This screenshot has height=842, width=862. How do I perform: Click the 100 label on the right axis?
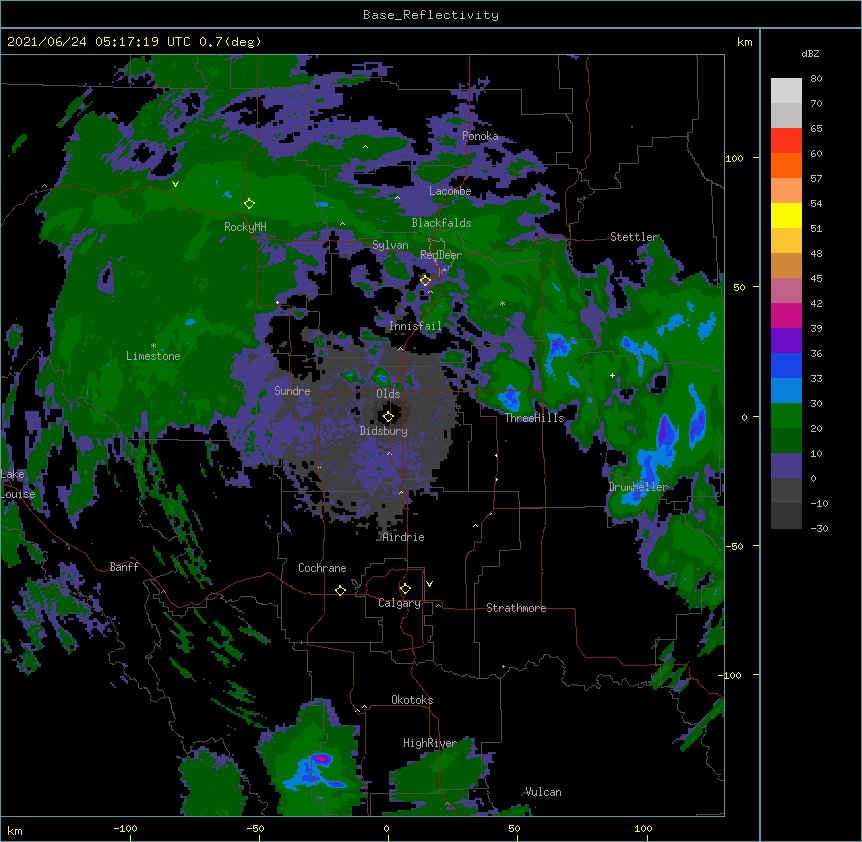(734, 158)
